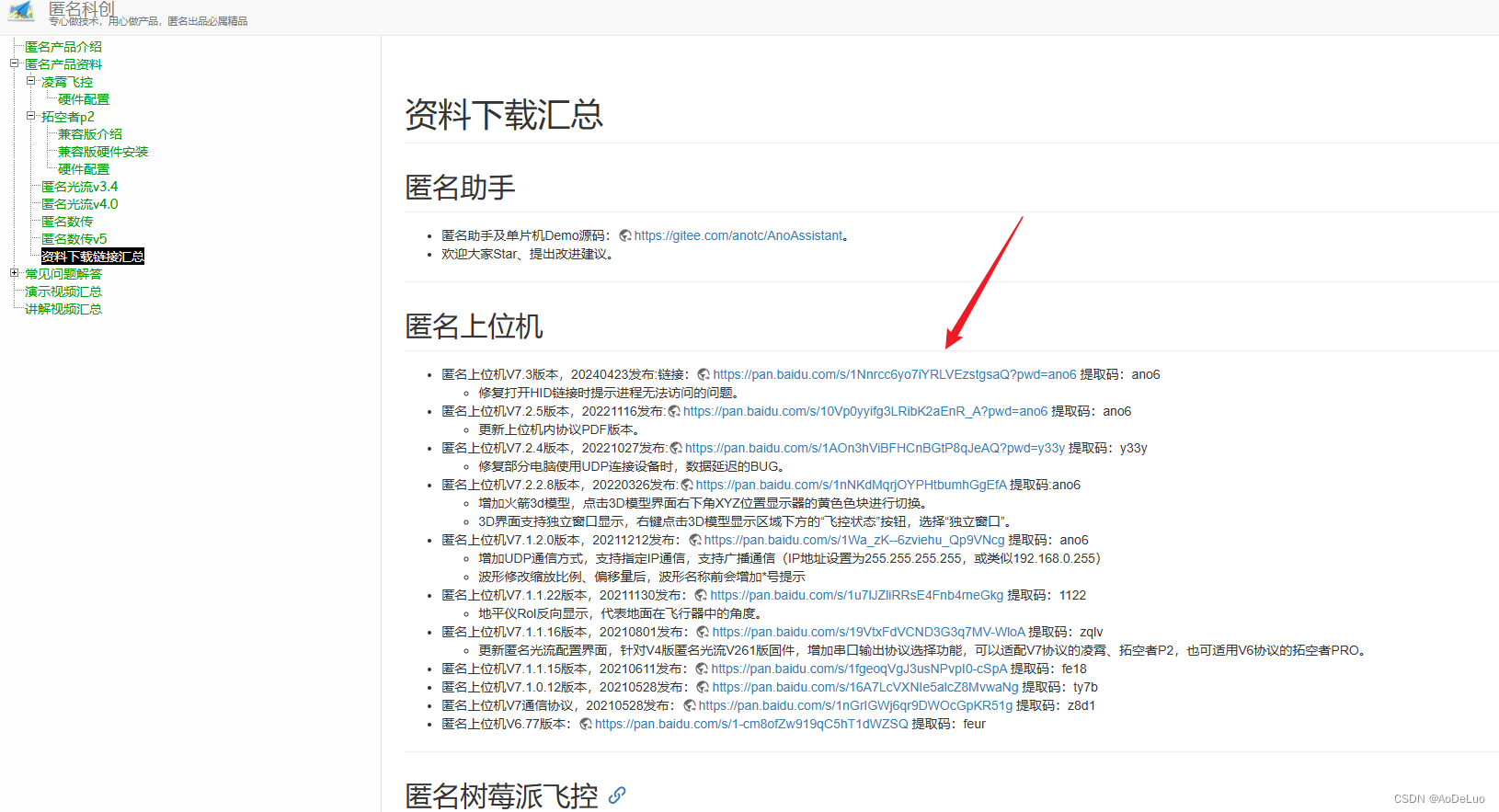Click the globe icon before the gitee link
The width and height of the screenshot is (1499, 812).
click(625, 236)
